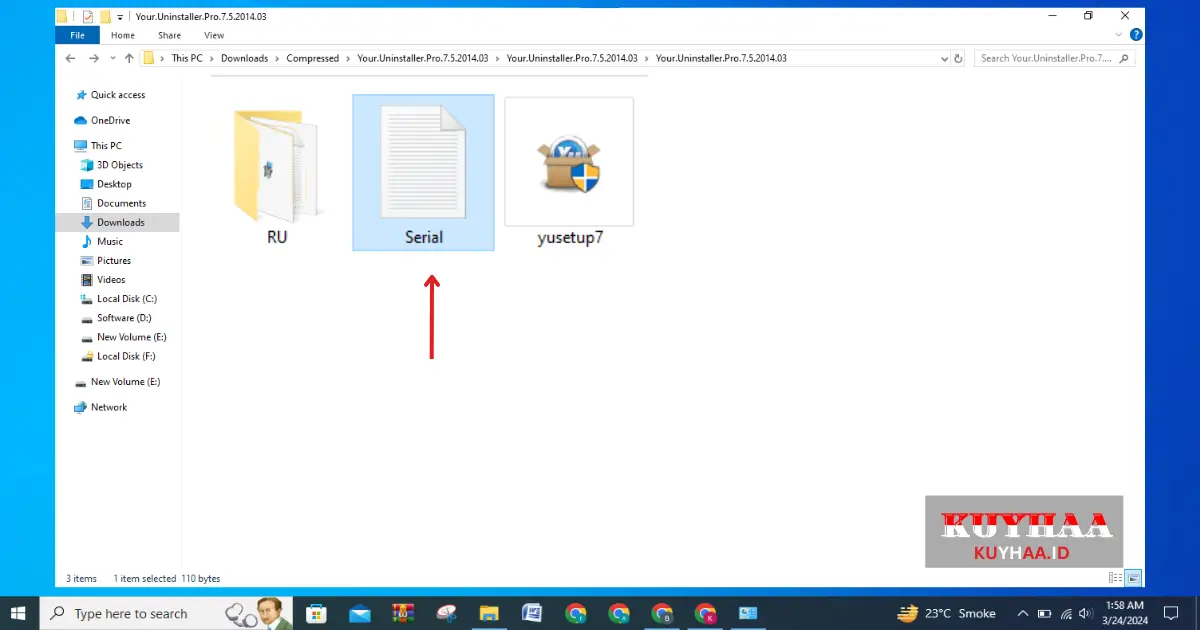
Task: Click the New Folder quick access icon
Action: pyautogui.click(x=105, y=17)
